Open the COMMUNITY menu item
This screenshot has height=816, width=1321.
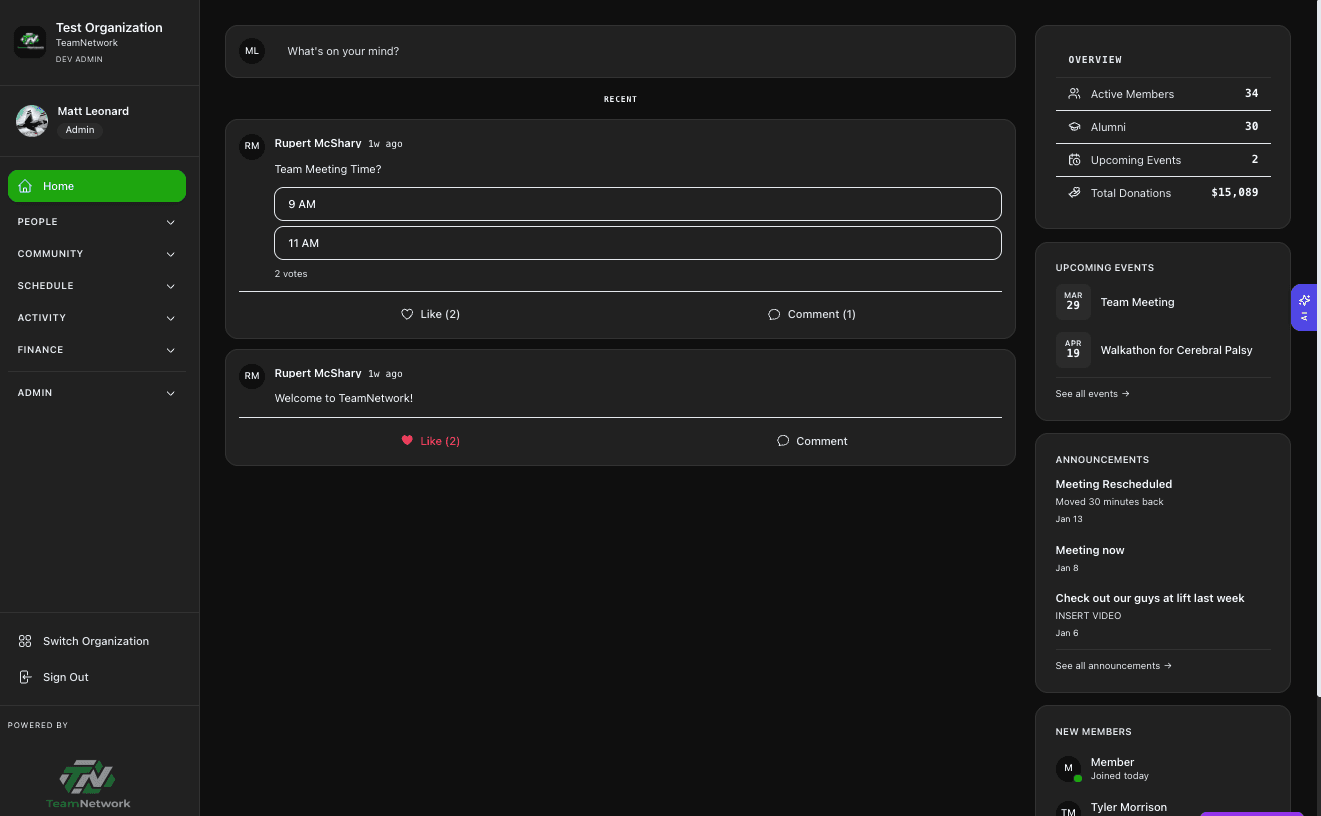click(x=97, y=253)
